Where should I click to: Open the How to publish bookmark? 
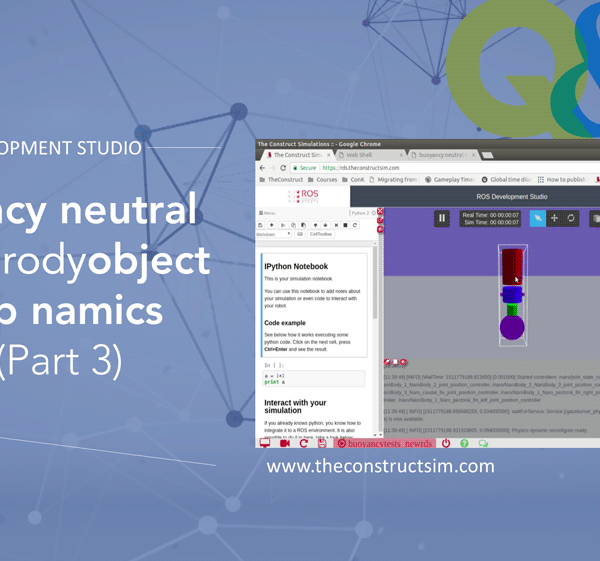[562, 179]
